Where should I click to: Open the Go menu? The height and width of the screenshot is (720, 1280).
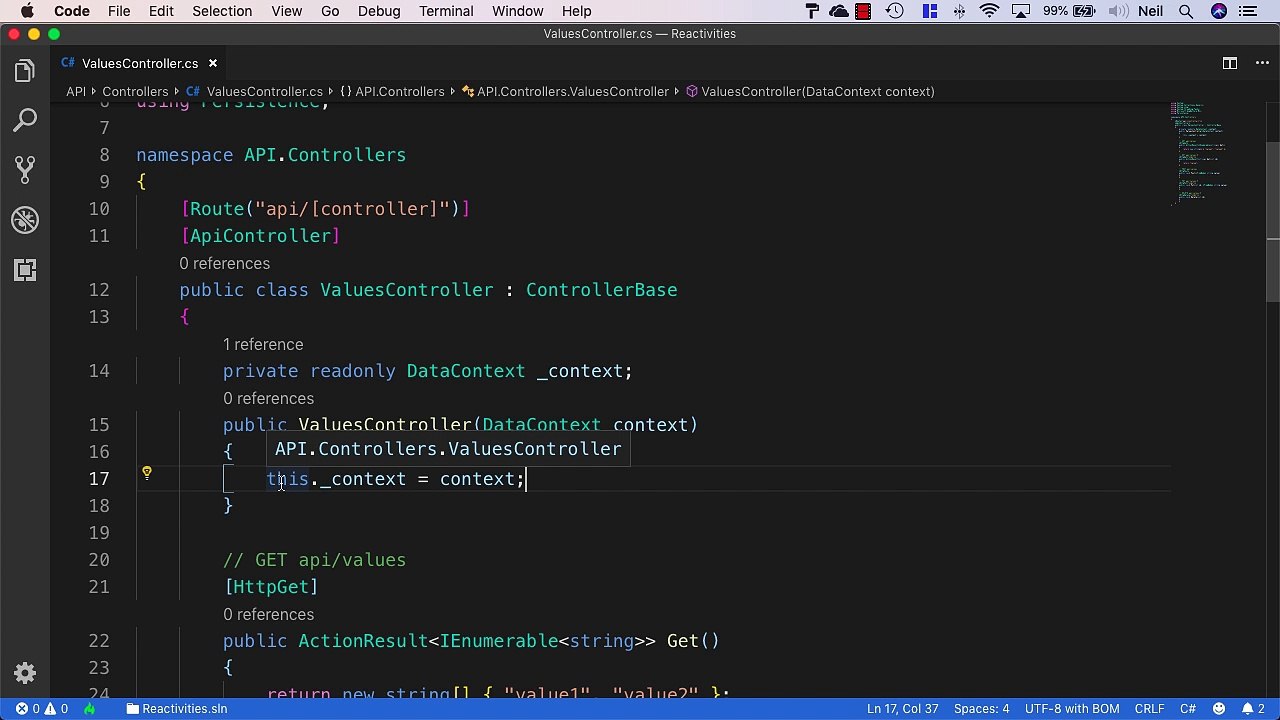coord(330,11)
